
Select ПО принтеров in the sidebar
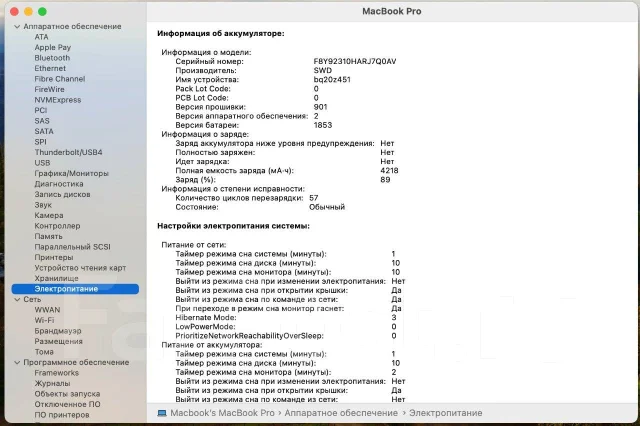(62, 415)
